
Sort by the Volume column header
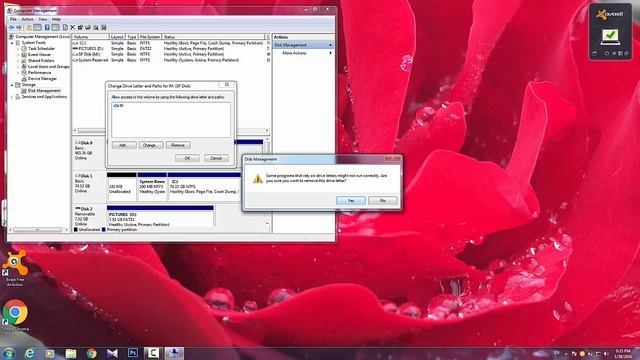click(x=91, y=37)
